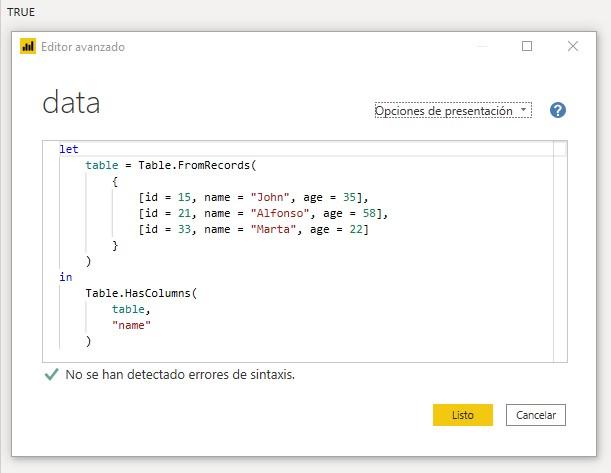Click the Power BI logo in title bar

[x=28, y=46]
